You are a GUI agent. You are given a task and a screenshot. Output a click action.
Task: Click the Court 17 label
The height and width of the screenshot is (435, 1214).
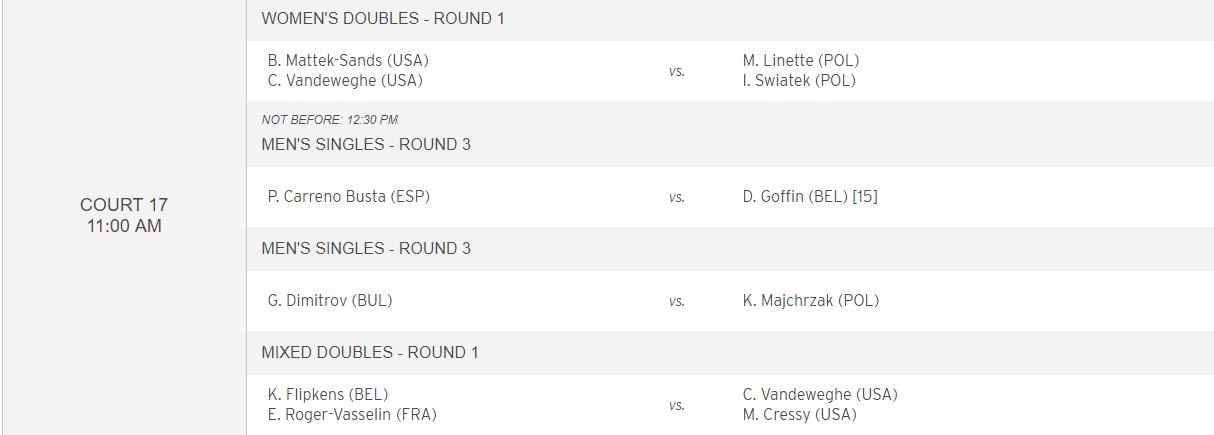pos(124,205)
